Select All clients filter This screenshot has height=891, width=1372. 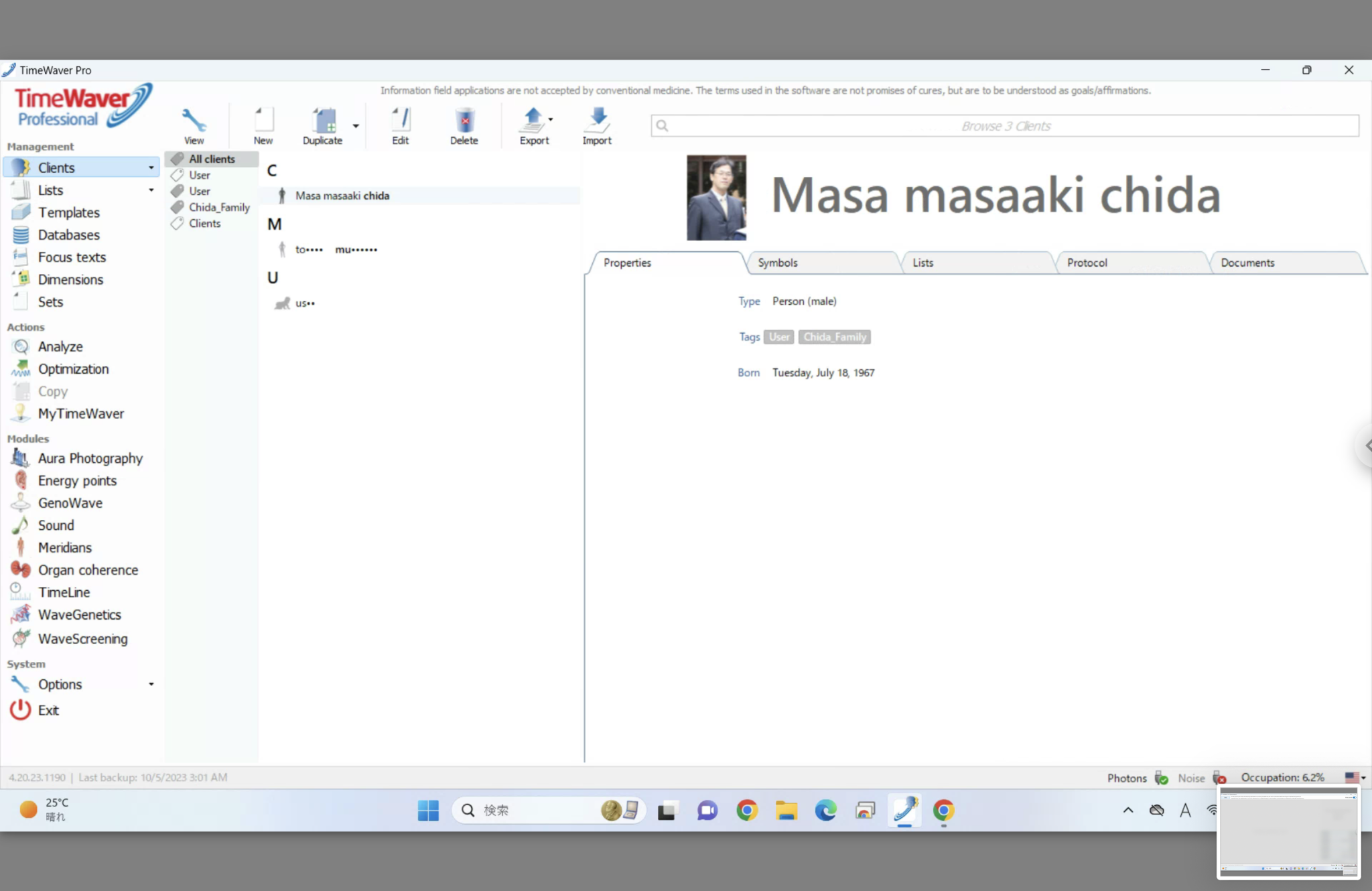(211, 159)
